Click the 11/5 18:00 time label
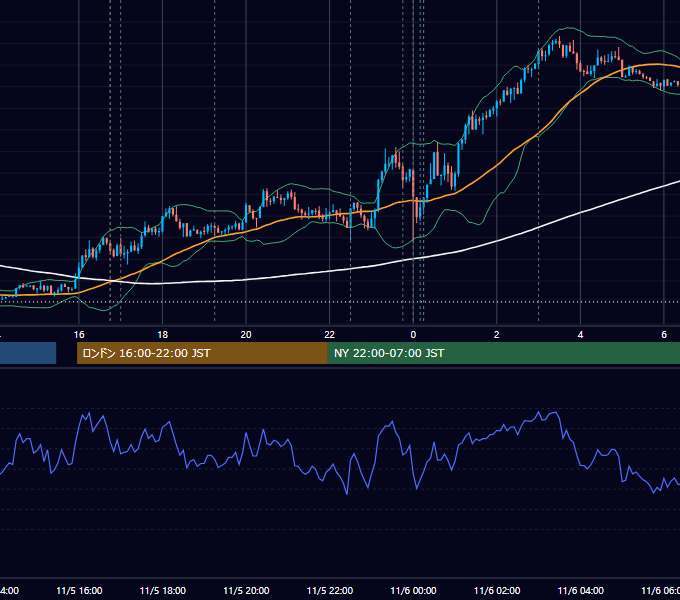This screenshot has height=600, width=680. click(163, 590)
